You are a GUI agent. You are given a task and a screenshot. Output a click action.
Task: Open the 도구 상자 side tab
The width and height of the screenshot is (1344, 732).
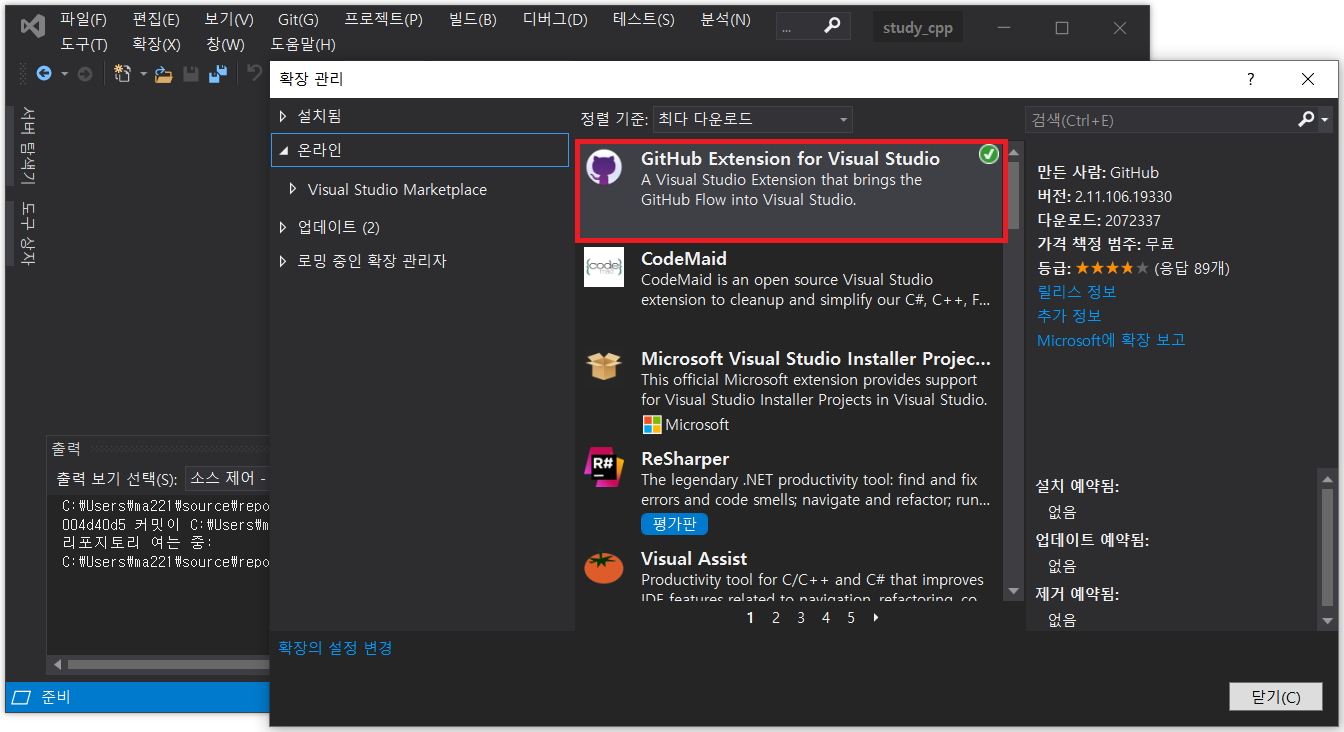point(28,233)
